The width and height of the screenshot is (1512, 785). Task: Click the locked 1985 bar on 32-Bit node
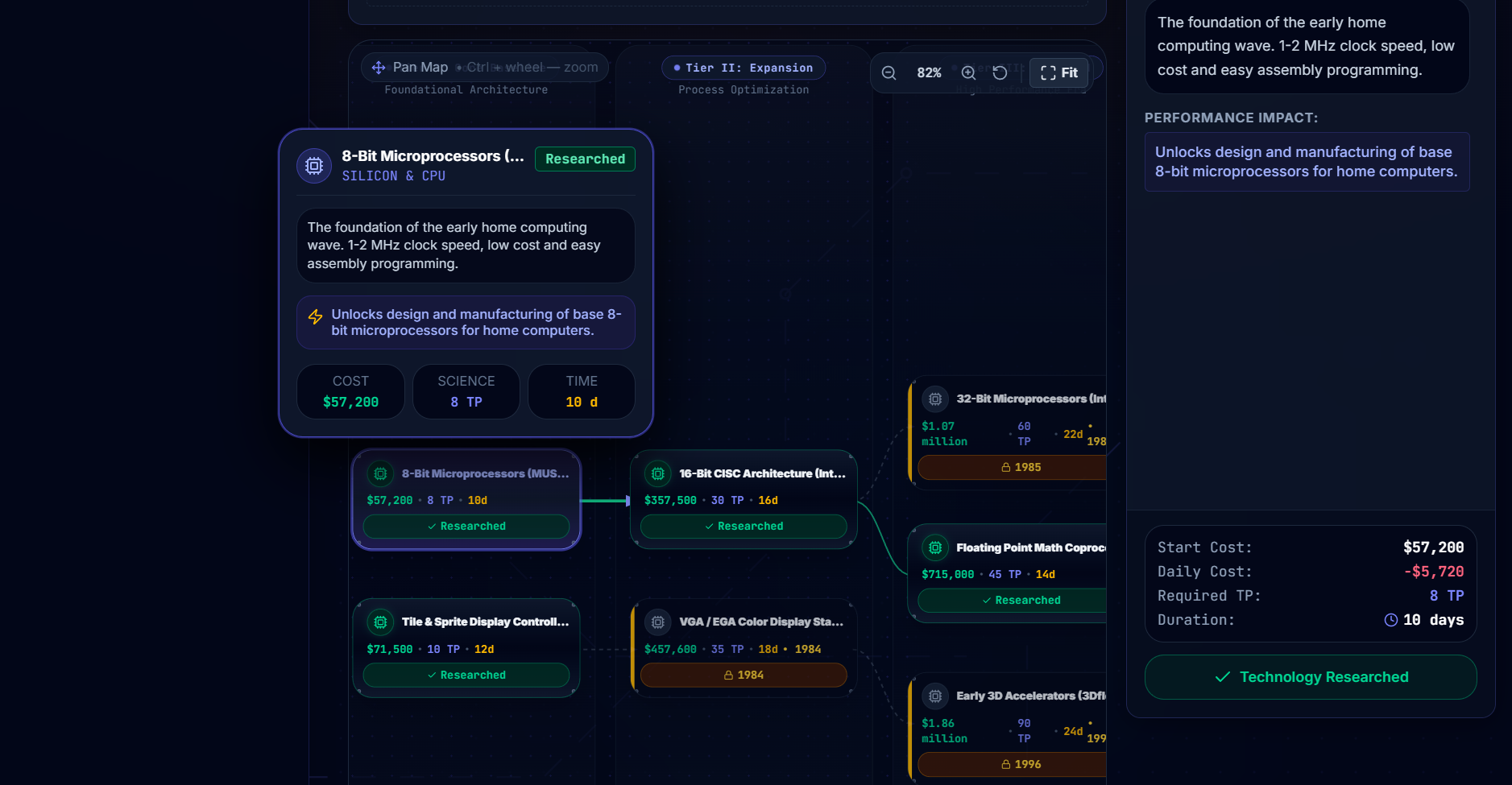[x=1013, y=468]
